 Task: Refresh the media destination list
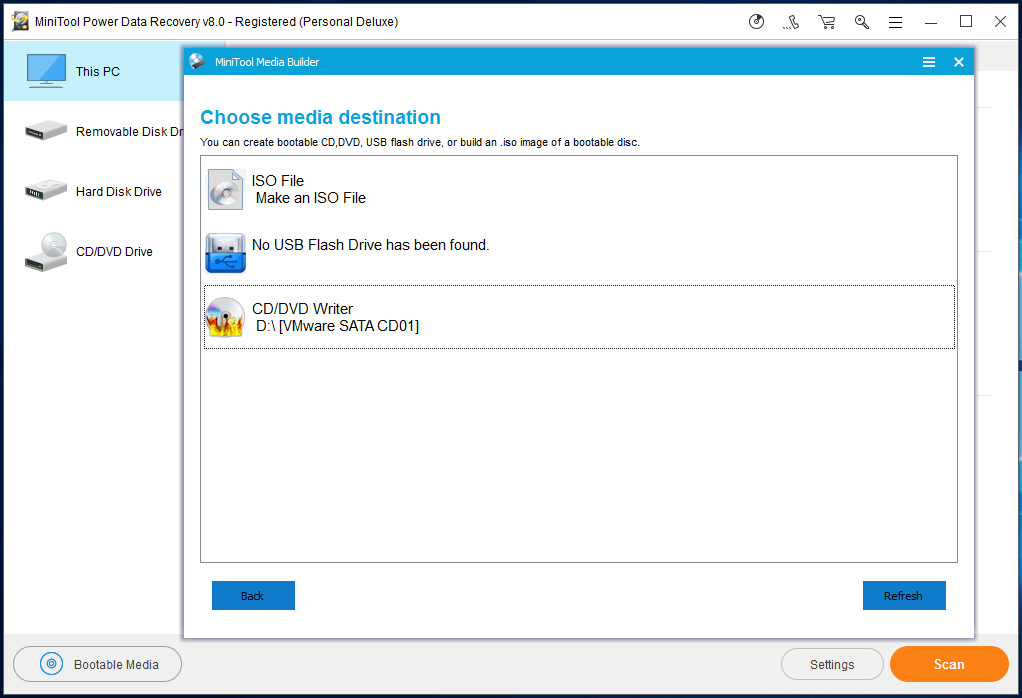coord(904,596)
